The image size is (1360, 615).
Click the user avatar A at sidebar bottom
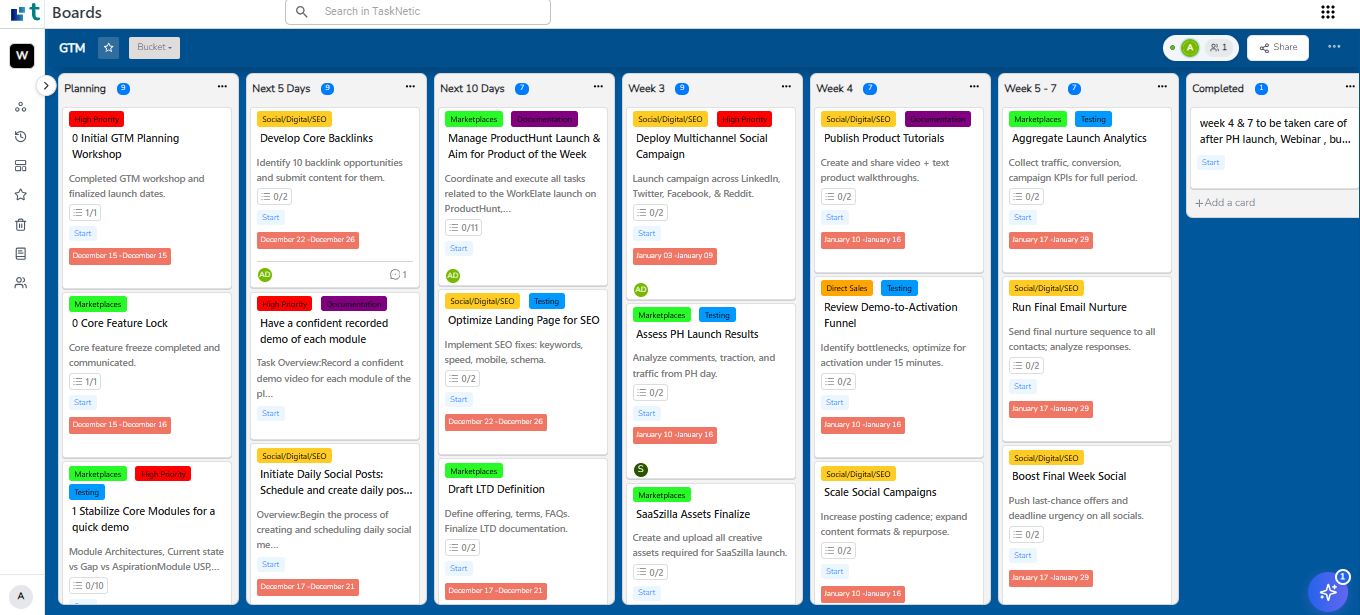click(21, 597)
